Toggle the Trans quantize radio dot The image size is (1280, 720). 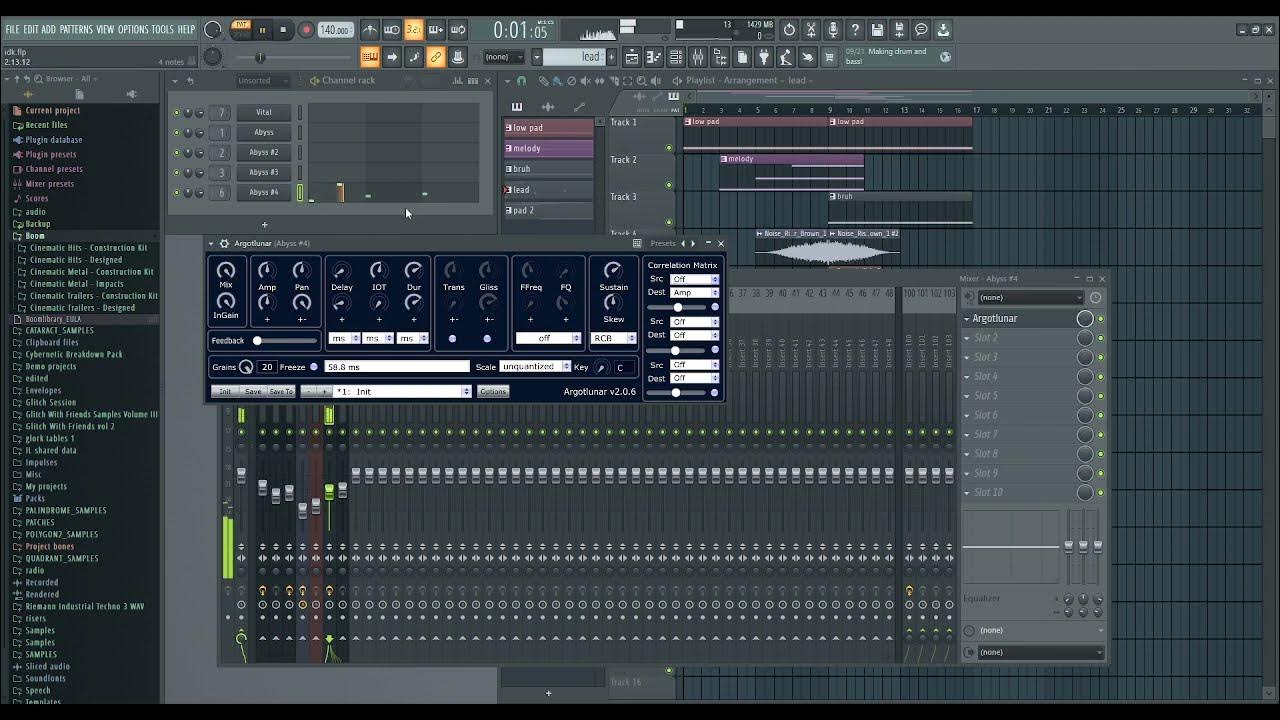(x=452, y=339)
